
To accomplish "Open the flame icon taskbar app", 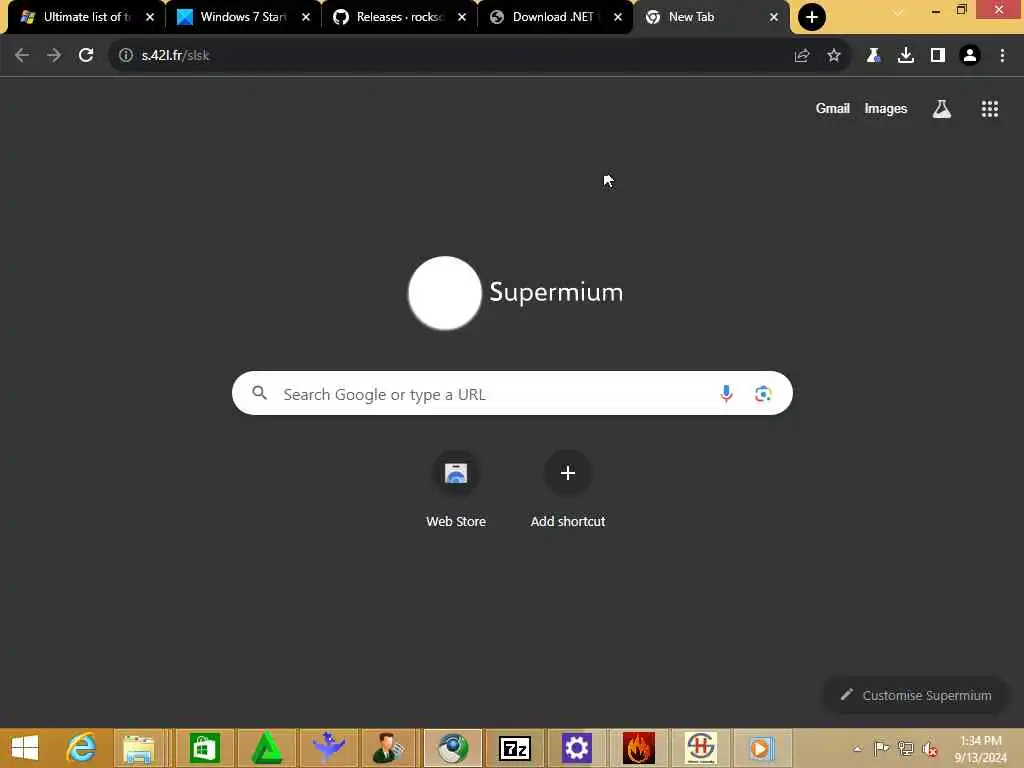I will 639,748.
